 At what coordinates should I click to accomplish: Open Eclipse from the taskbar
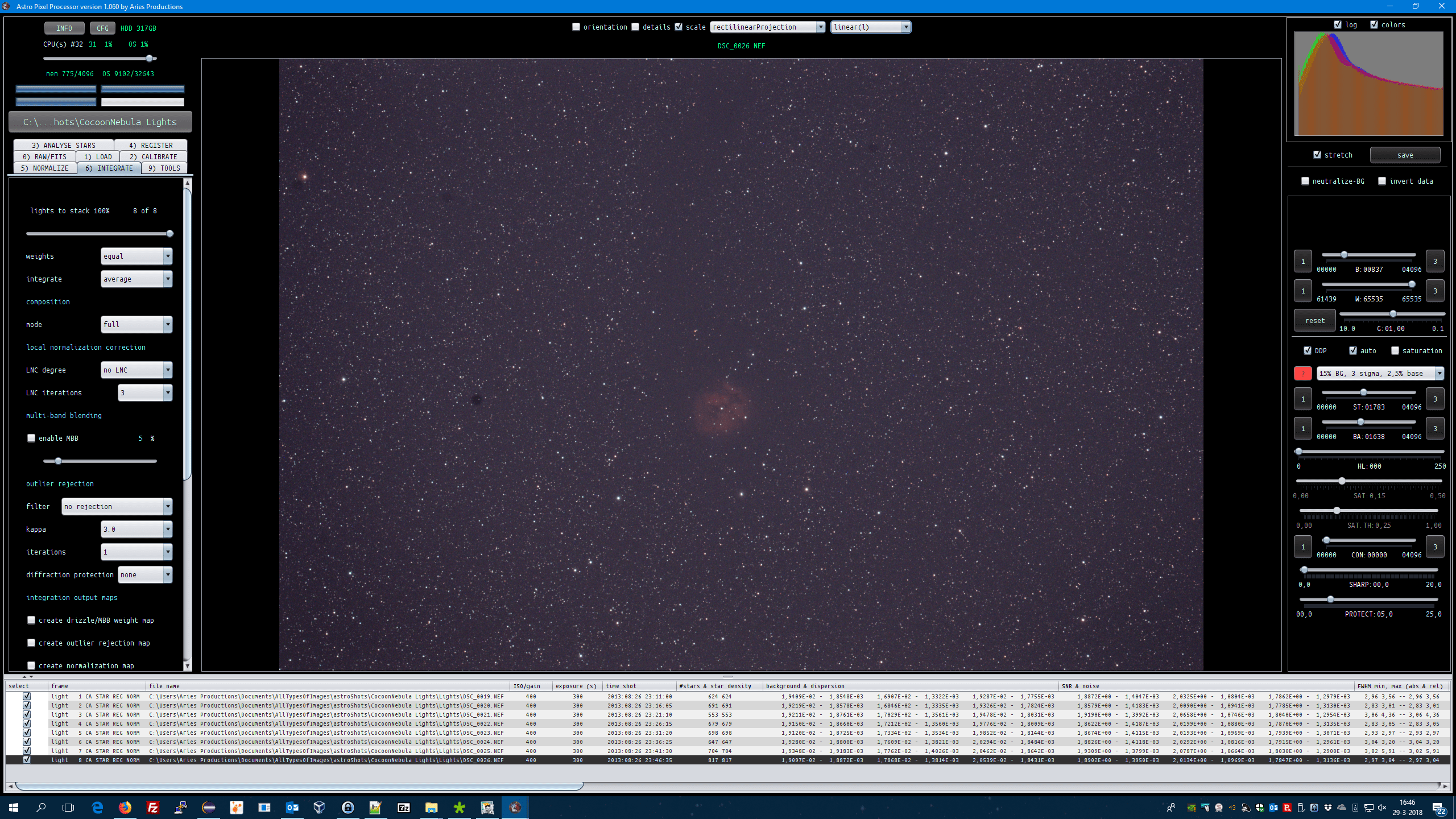pyautogui.click(x=209, y=807)
